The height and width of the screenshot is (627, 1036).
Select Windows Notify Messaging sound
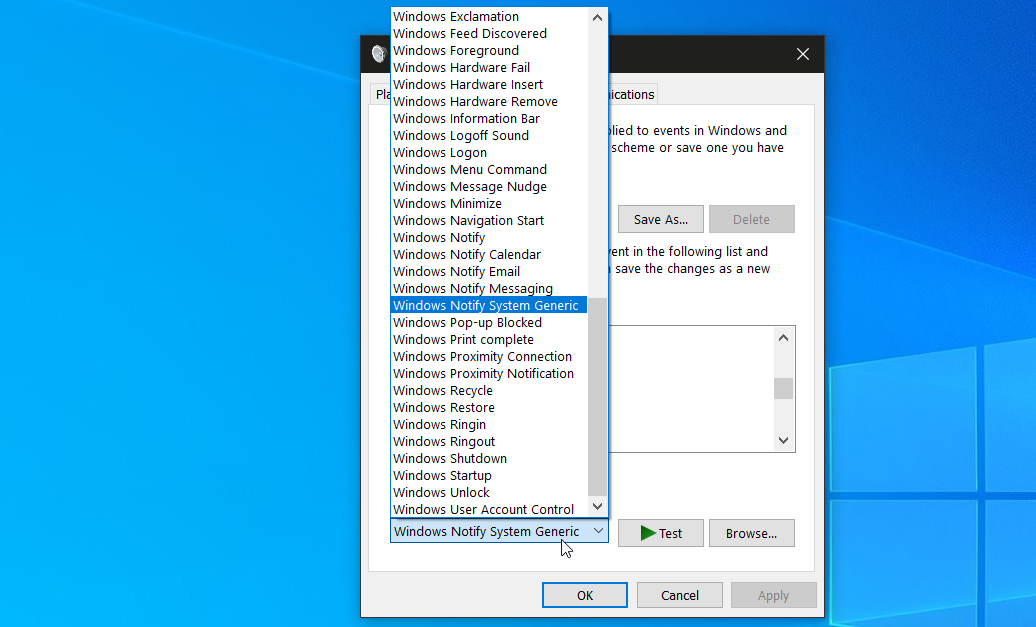489,289
